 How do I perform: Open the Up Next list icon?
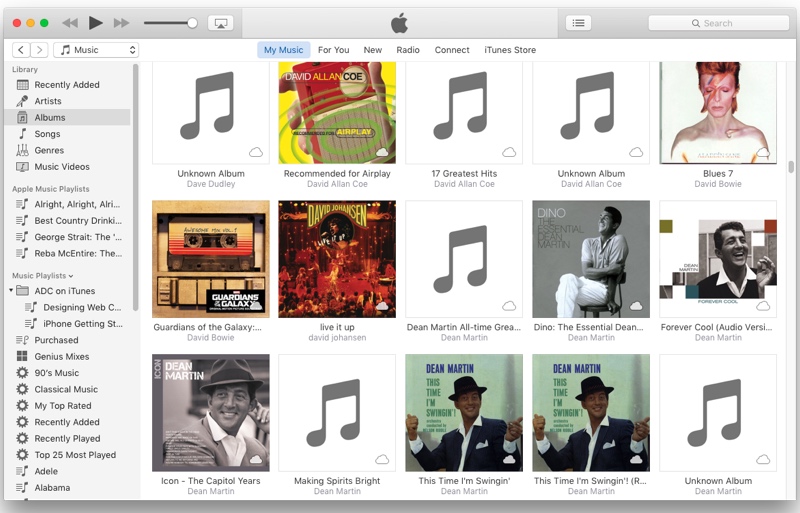578,22
